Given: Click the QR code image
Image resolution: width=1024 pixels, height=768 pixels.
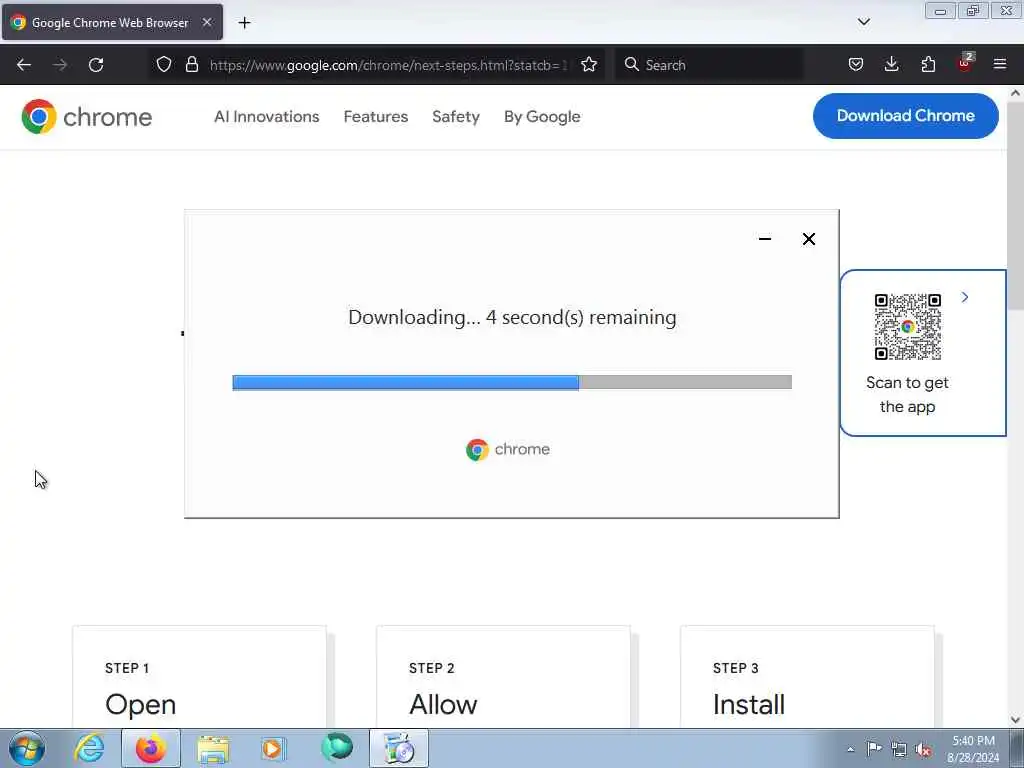Looking at the screenshot, I should click(908, 327).
